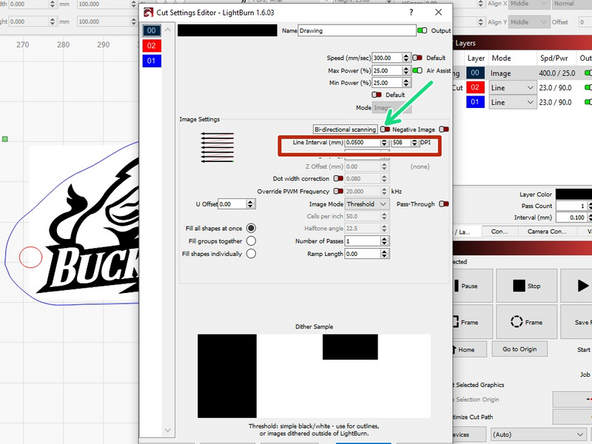
Task: Click the Pause button in Laser panel
Action: click(x=472, y=286)
